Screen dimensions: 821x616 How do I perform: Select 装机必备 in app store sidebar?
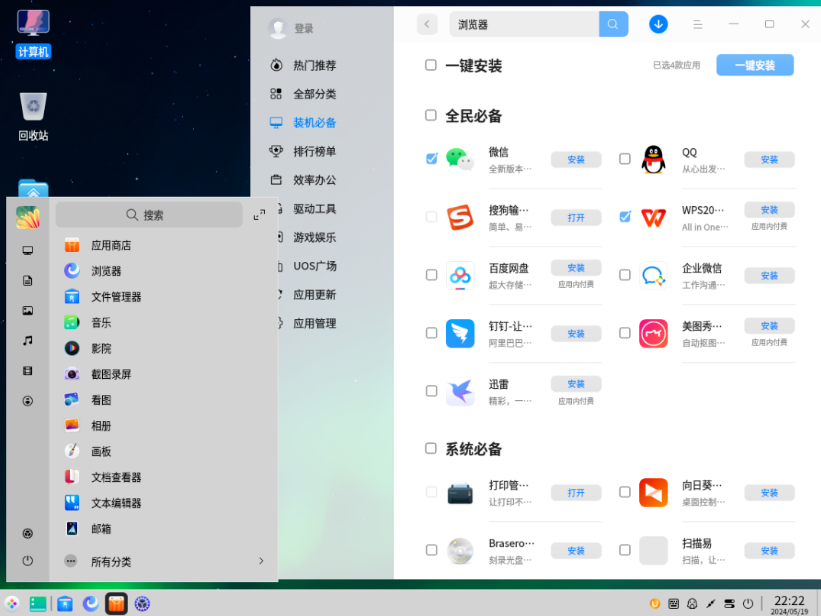pyautogui.click(x=315, y=123)
